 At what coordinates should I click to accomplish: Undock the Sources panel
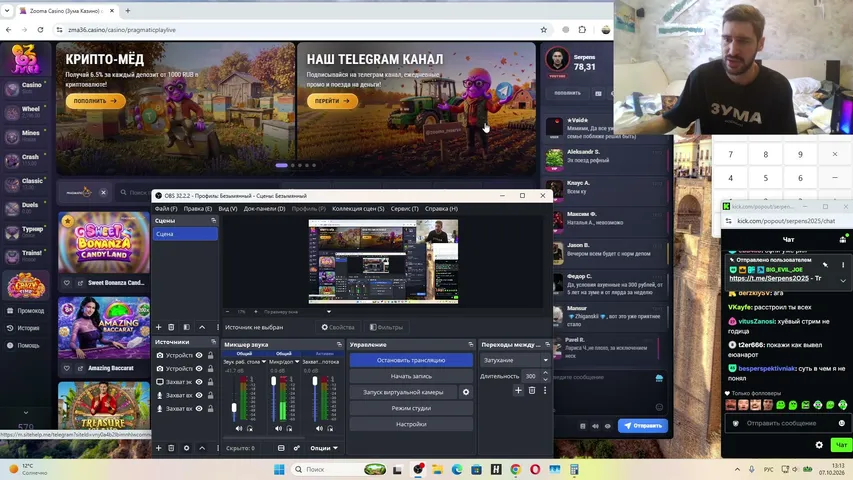pyautogui.click(x=213, y=342)
